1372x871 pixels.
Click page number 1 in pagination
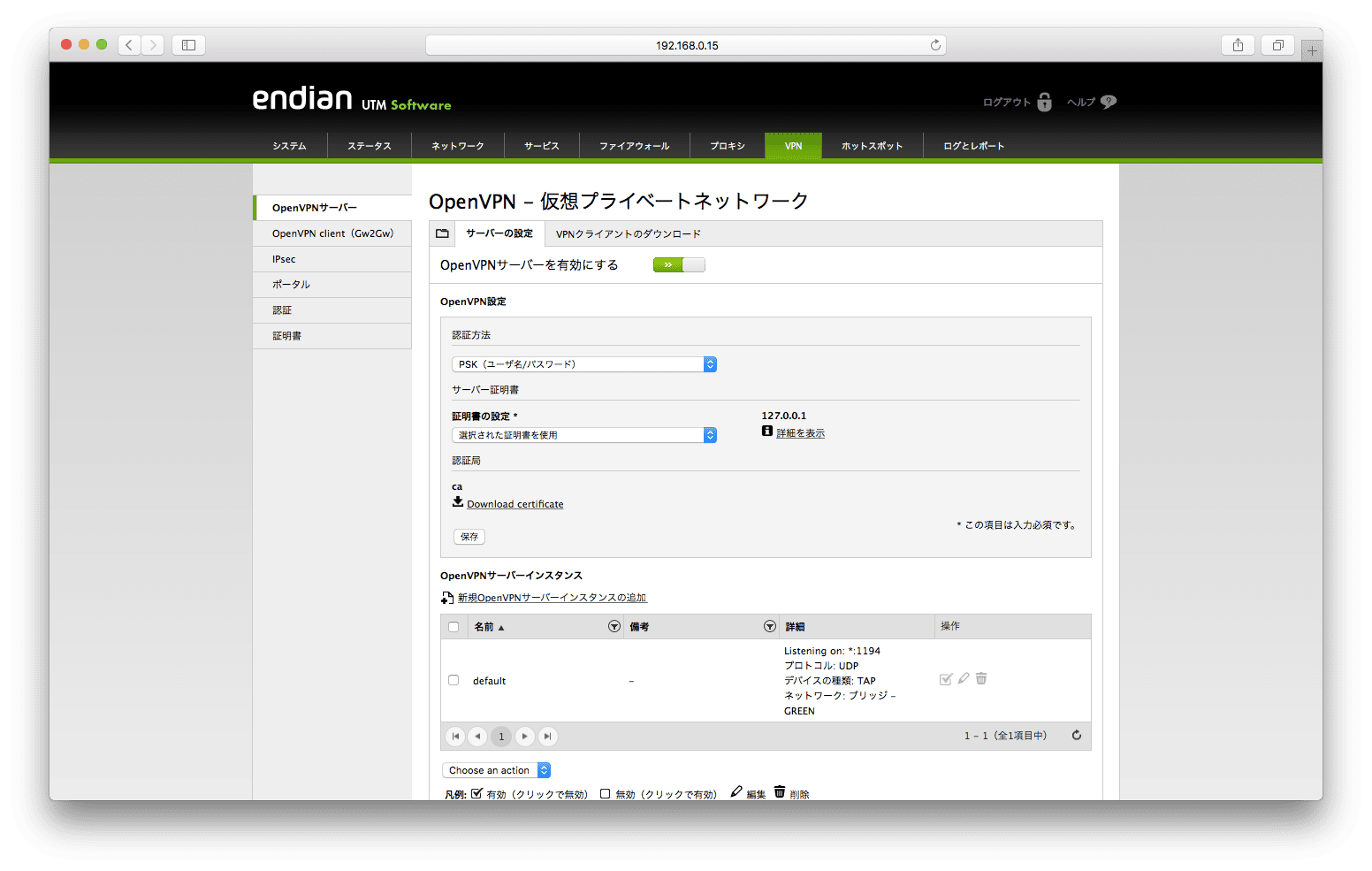click(501, 736)
